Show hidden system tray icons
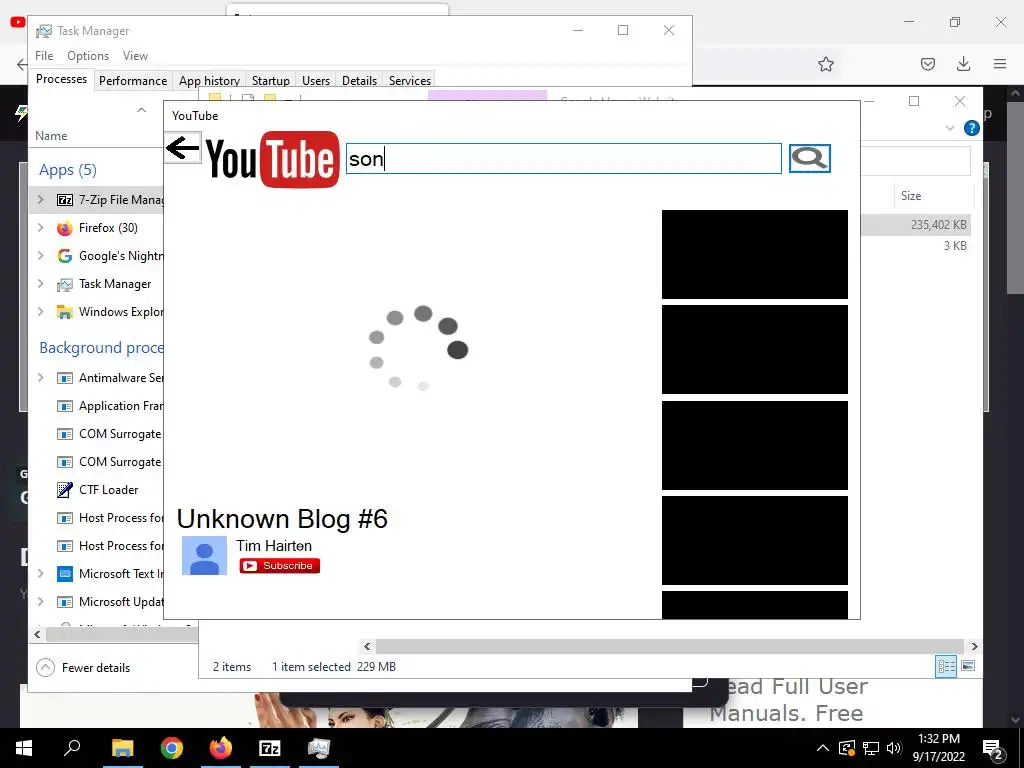 coord(823,748)
